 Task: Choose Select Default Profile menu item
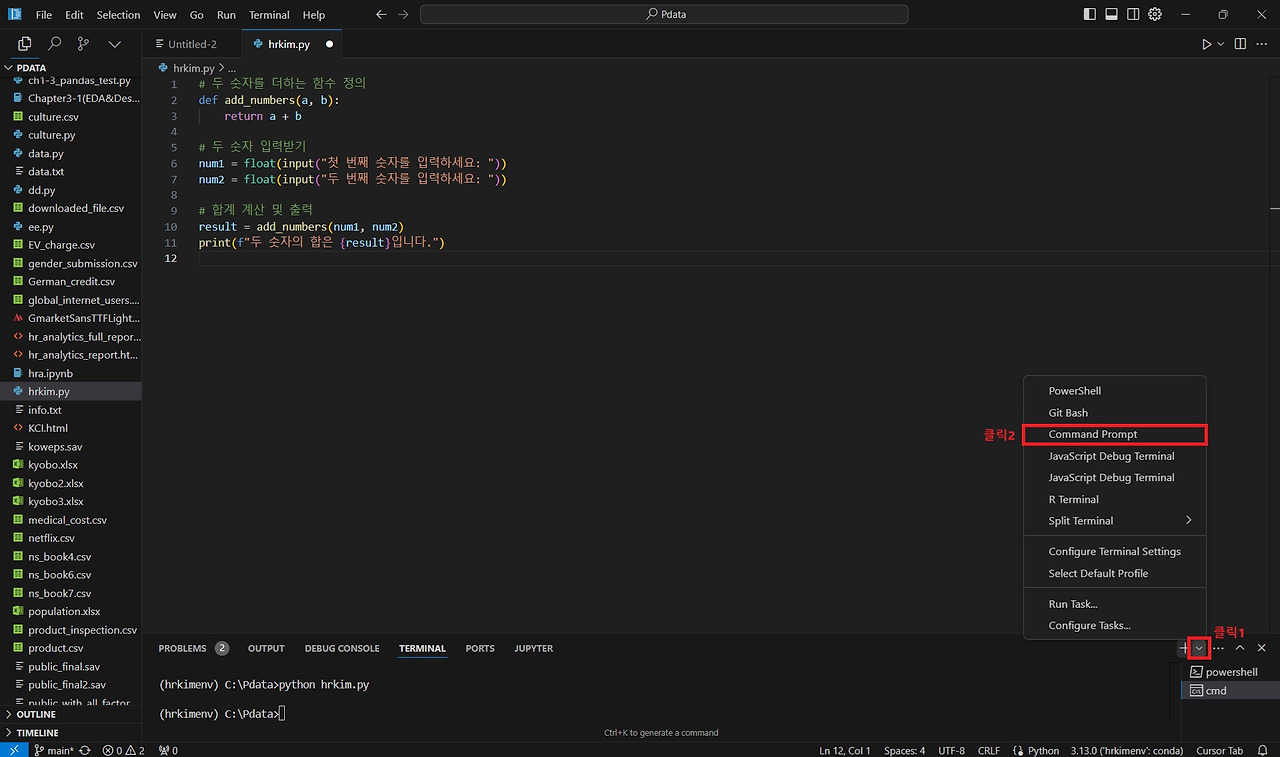(x=1115, y=574)
